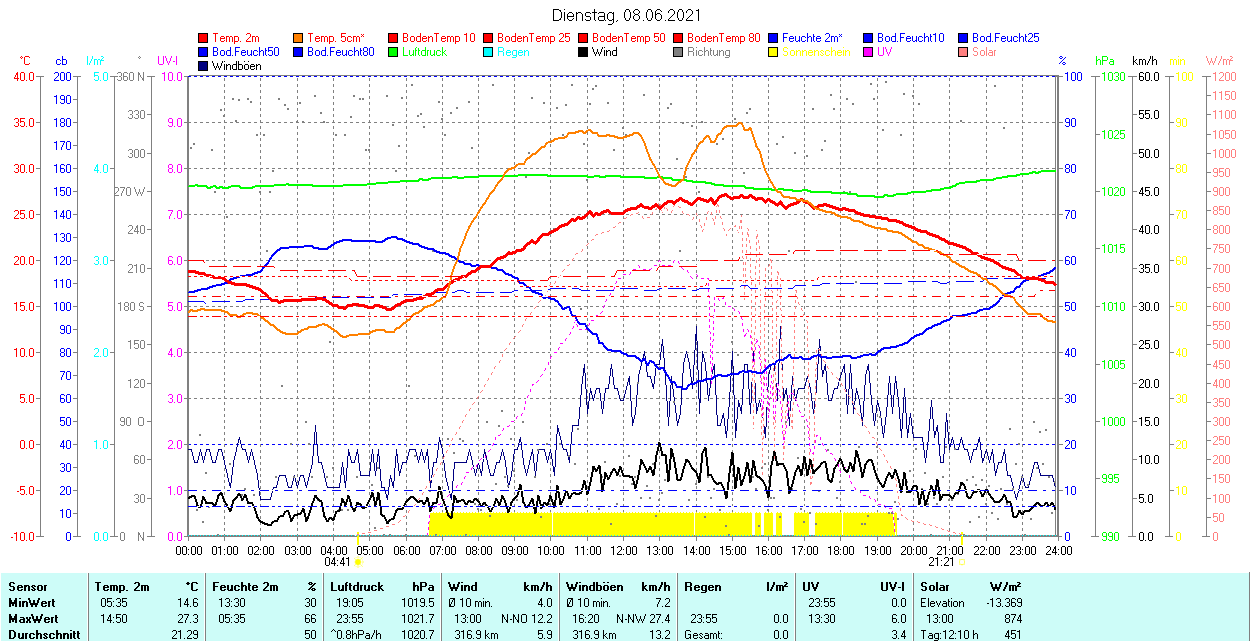Select the BodenTemp 50 legend label
The height and width of the screenshot is (641, 1250).
tap(629, 38)
